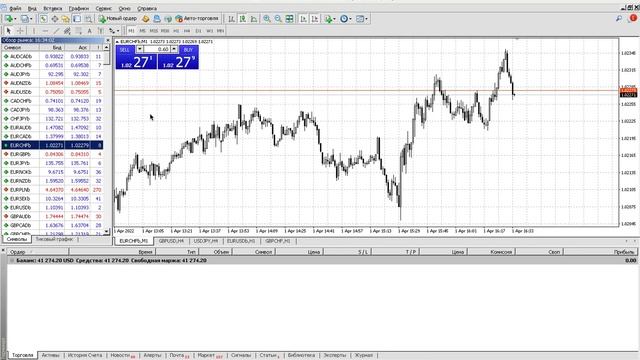The image size is (640, 360).
Task: Expand the Profiles dropdown arrow
Action: (x=31, y=19)
